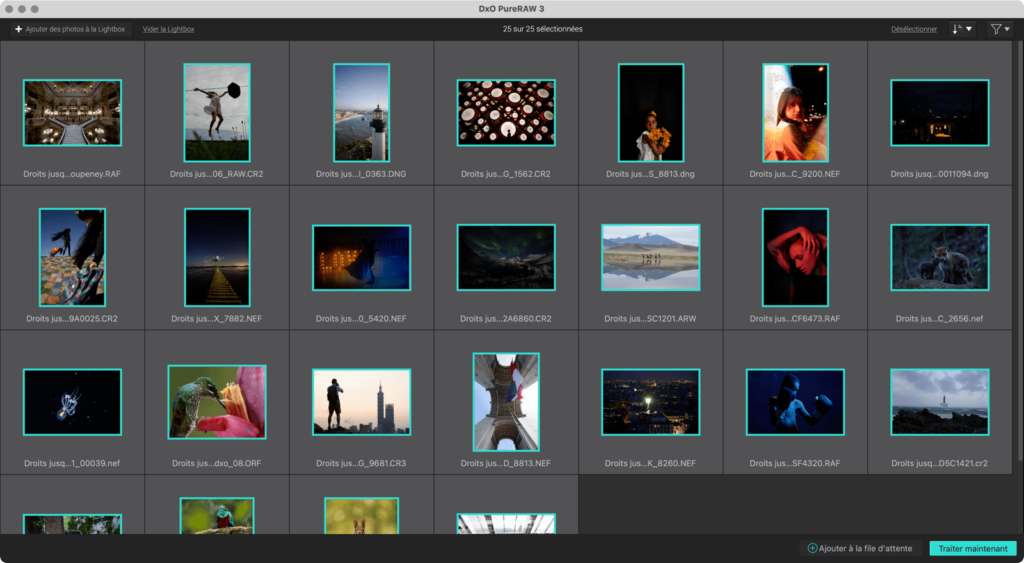This screenshot has width=1024, height=563.
Task: Select the woman portrait thumbnail C_9200.NEF
Action: [x=795, y=113]
